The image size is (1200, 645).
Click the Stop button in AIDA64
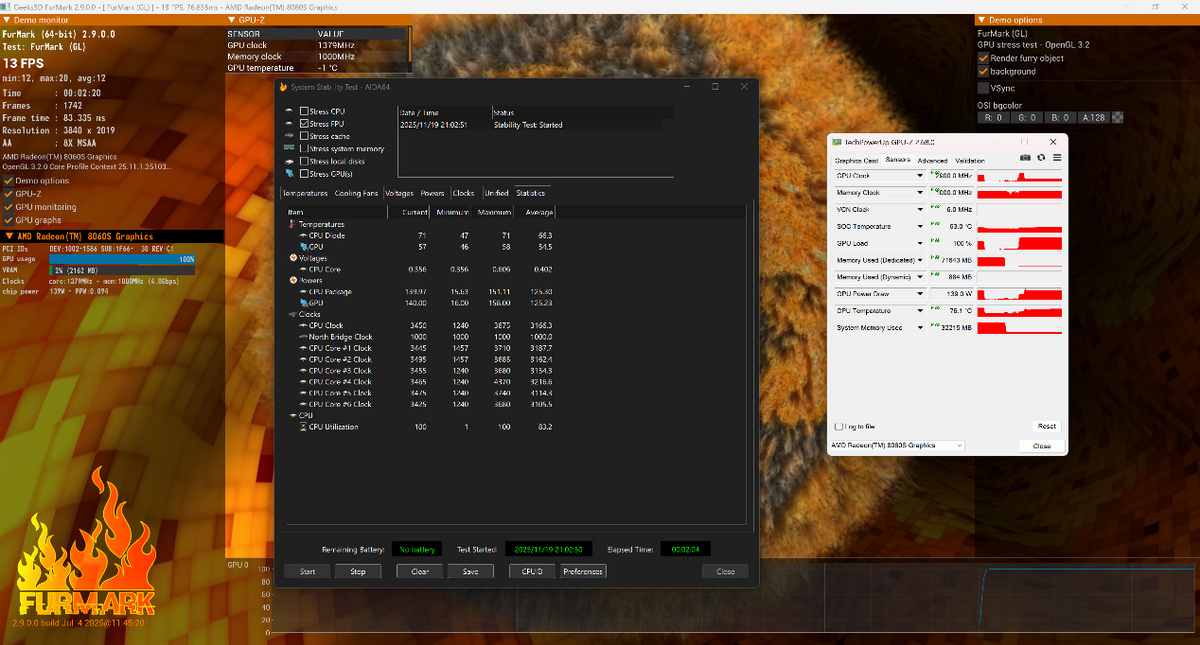357,571
